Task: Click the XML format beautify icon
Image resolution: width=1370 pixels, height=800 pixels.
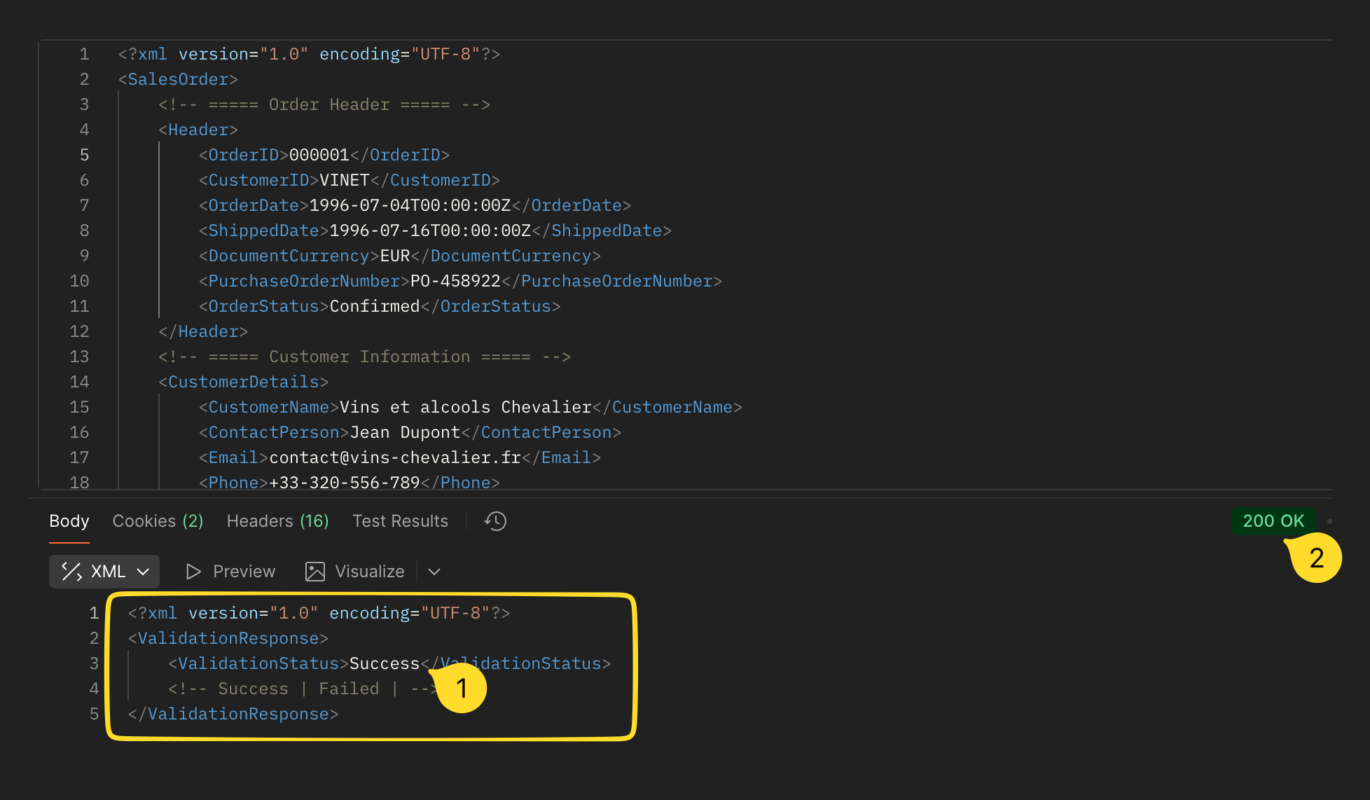Action: (x=71, y=572)
